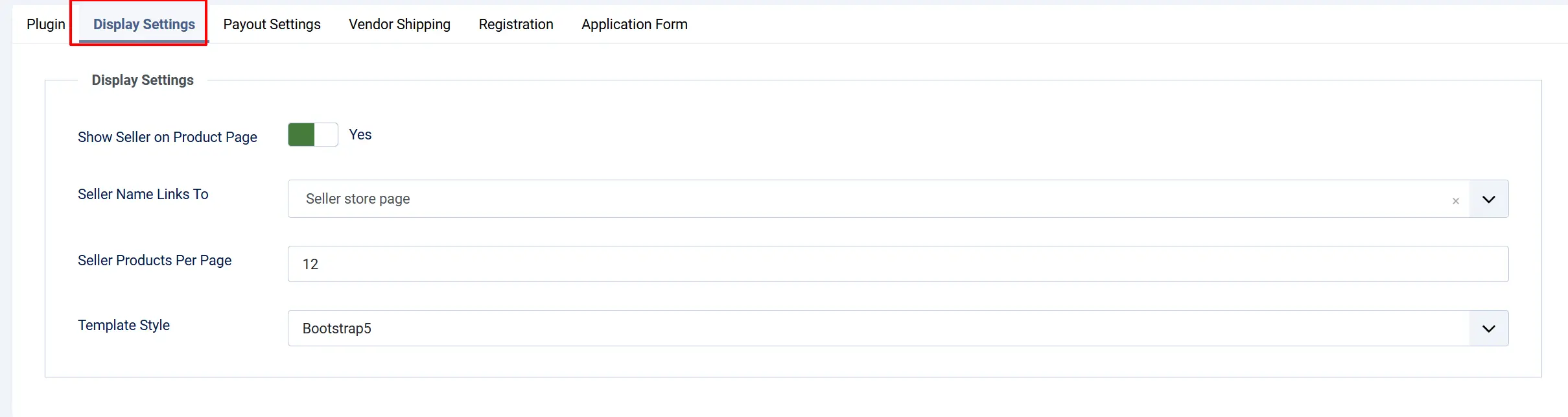The image size is (1568, 417).
Task: Select the Bootstrap5 template style box
Action: click(x=898, y=328)
